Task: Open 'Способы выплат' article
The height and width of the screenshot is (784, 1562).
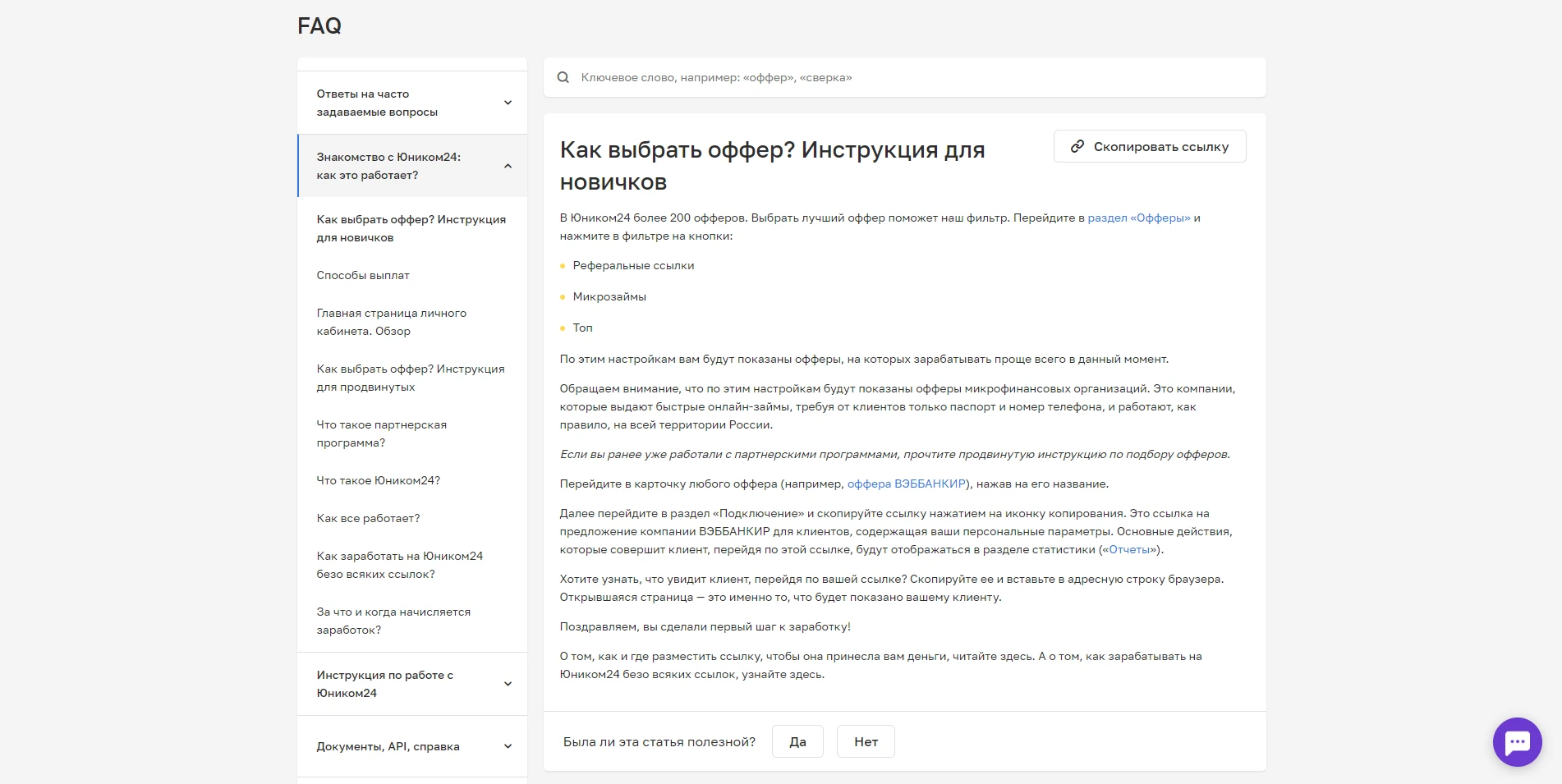Action: [x=363, y=275]
